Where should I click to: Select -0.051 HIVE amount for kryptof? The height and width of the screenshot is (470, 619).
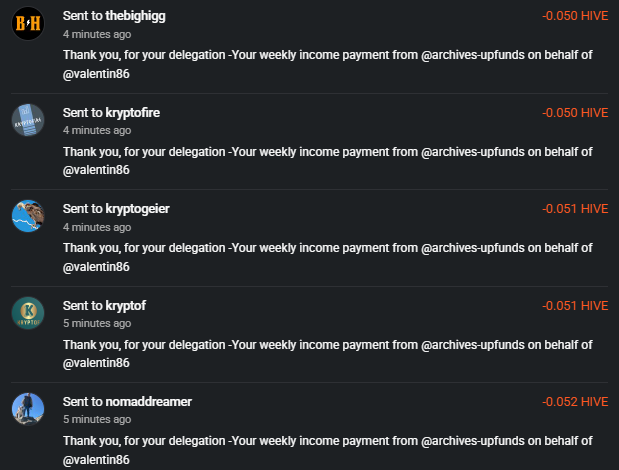[x=575, y=306]
